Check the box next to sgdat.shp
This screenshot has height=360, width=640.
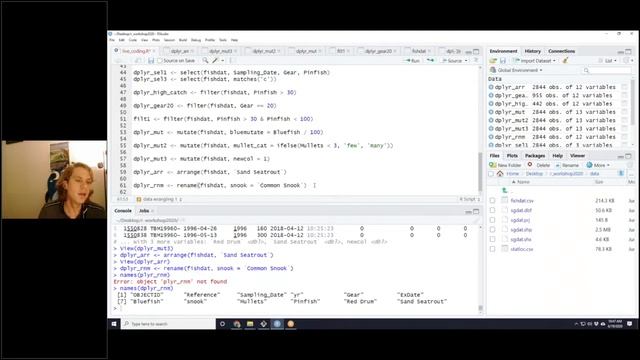click(492, 230)
